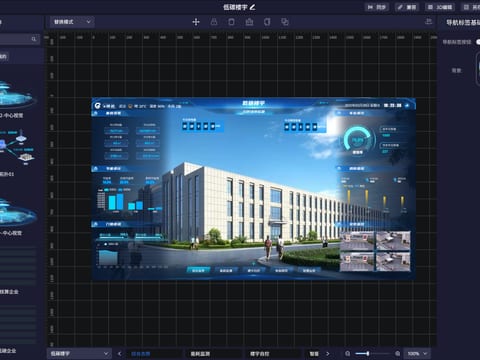Viewport: 480px width, 360px height.
Task: Toggle the switch in the right properties panel
Action: point(478,42)
